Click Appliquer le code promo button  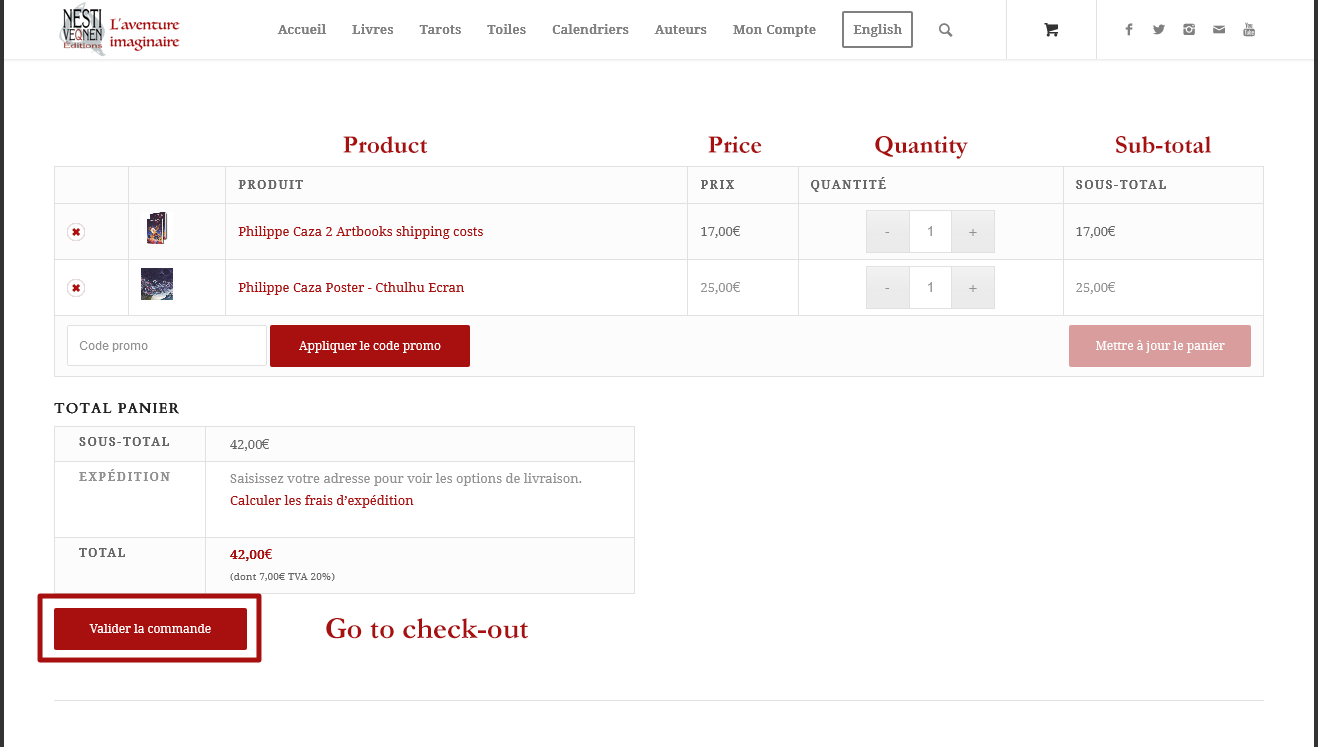pos(370,346)
